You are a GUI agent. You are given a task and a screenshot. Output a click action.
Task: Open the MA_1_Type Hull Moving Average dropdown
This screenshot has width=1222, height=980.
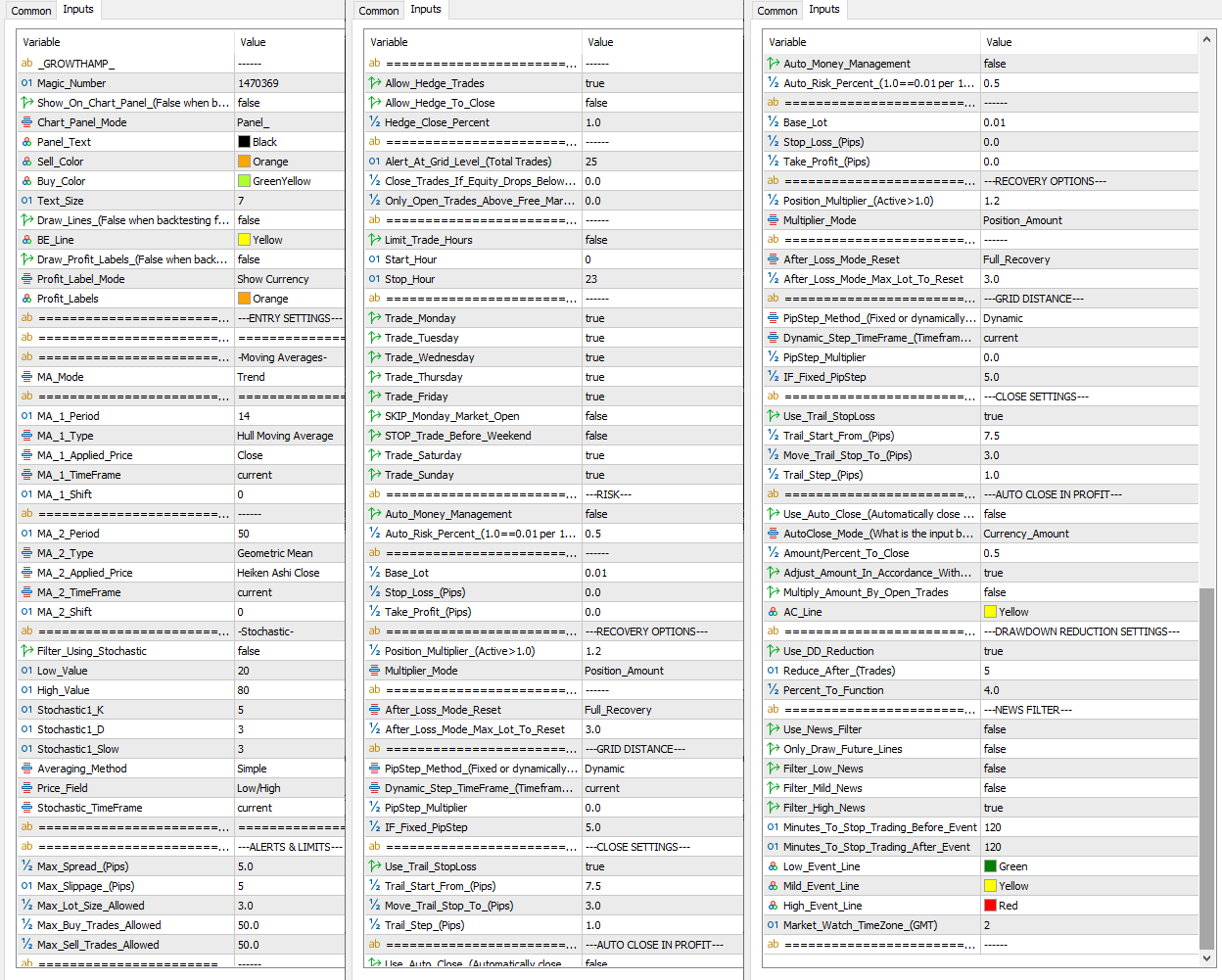point(285,436)
